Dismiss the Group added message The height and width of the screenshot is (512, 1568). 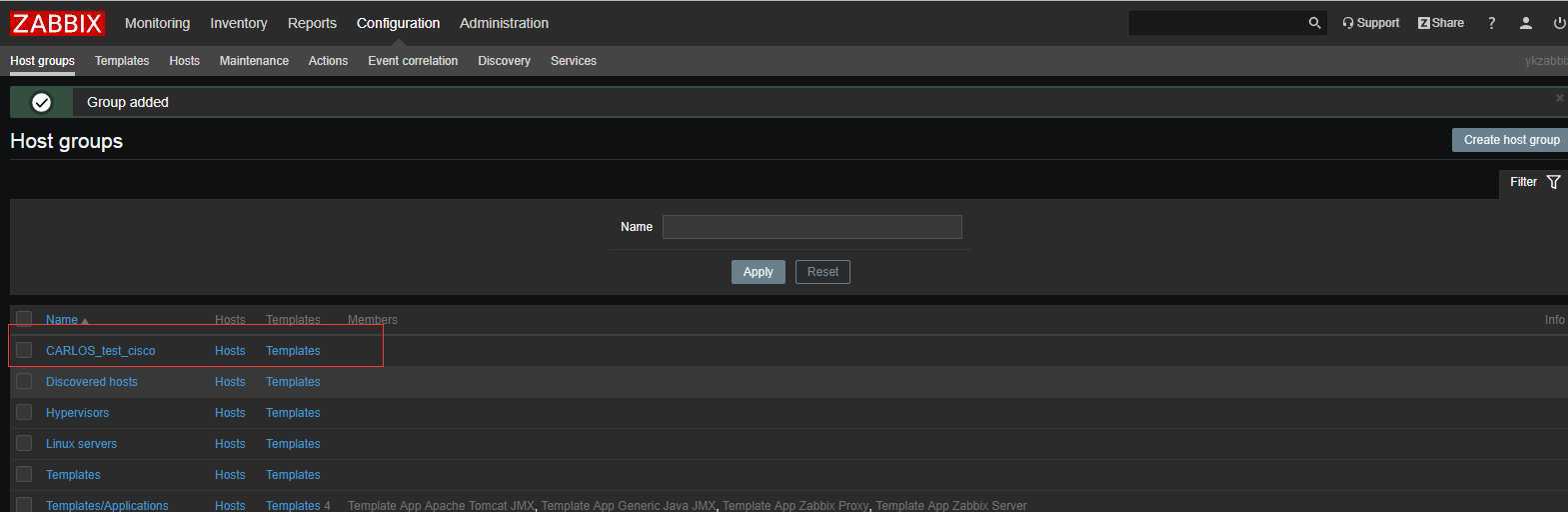1559,98
